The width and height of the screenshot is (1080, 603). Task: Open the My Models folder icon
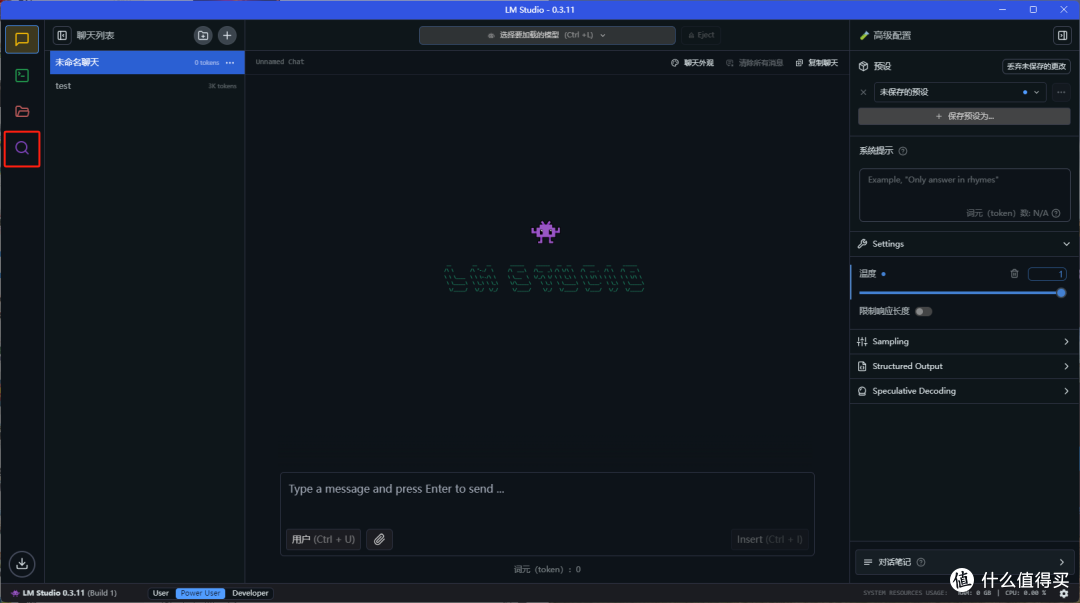(22, 111)
